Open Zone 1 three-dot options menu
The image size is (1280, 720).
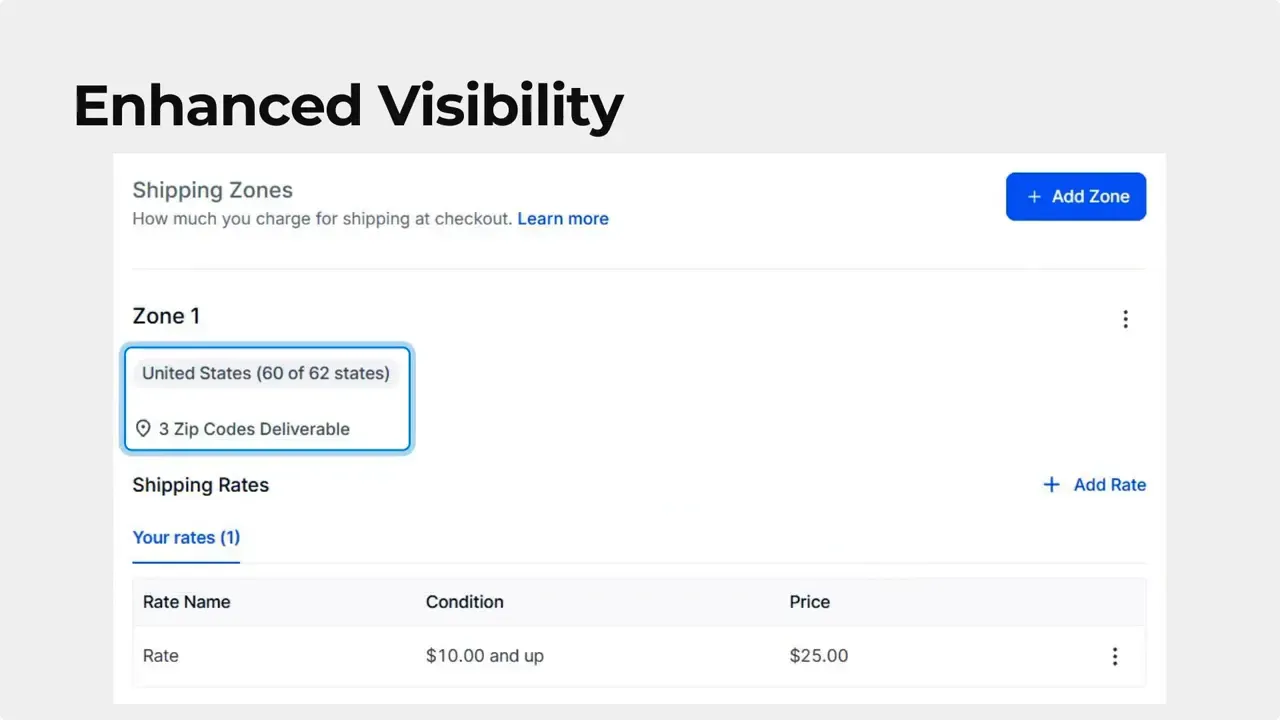pyautogui.click(x=1125, y=319)
